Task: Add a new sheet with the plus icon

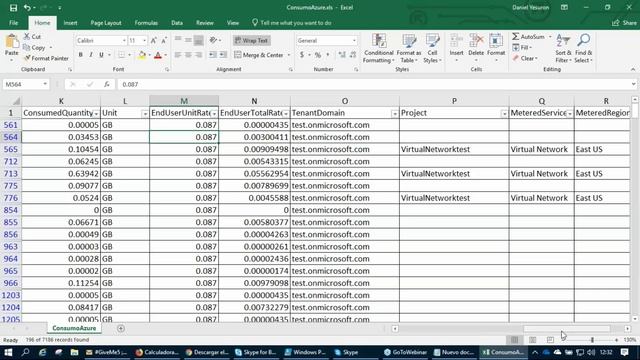Action: [121, 328]
